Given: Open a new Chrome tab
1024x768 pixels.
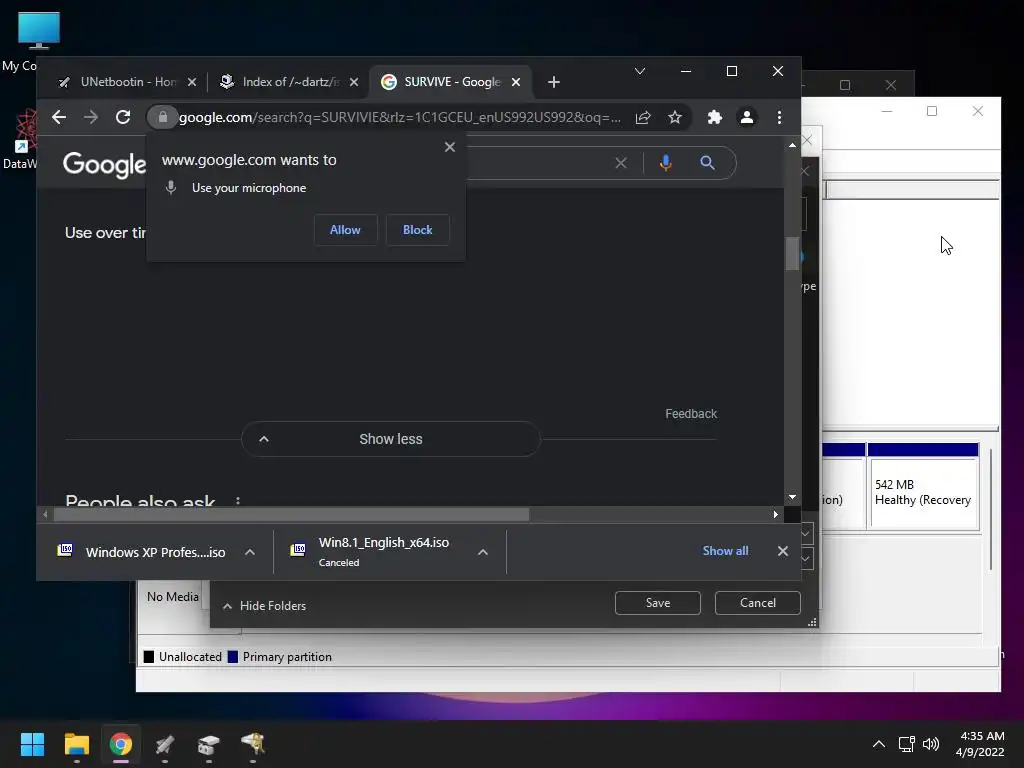Looking at the screenshot, I should tap(554, 82).
